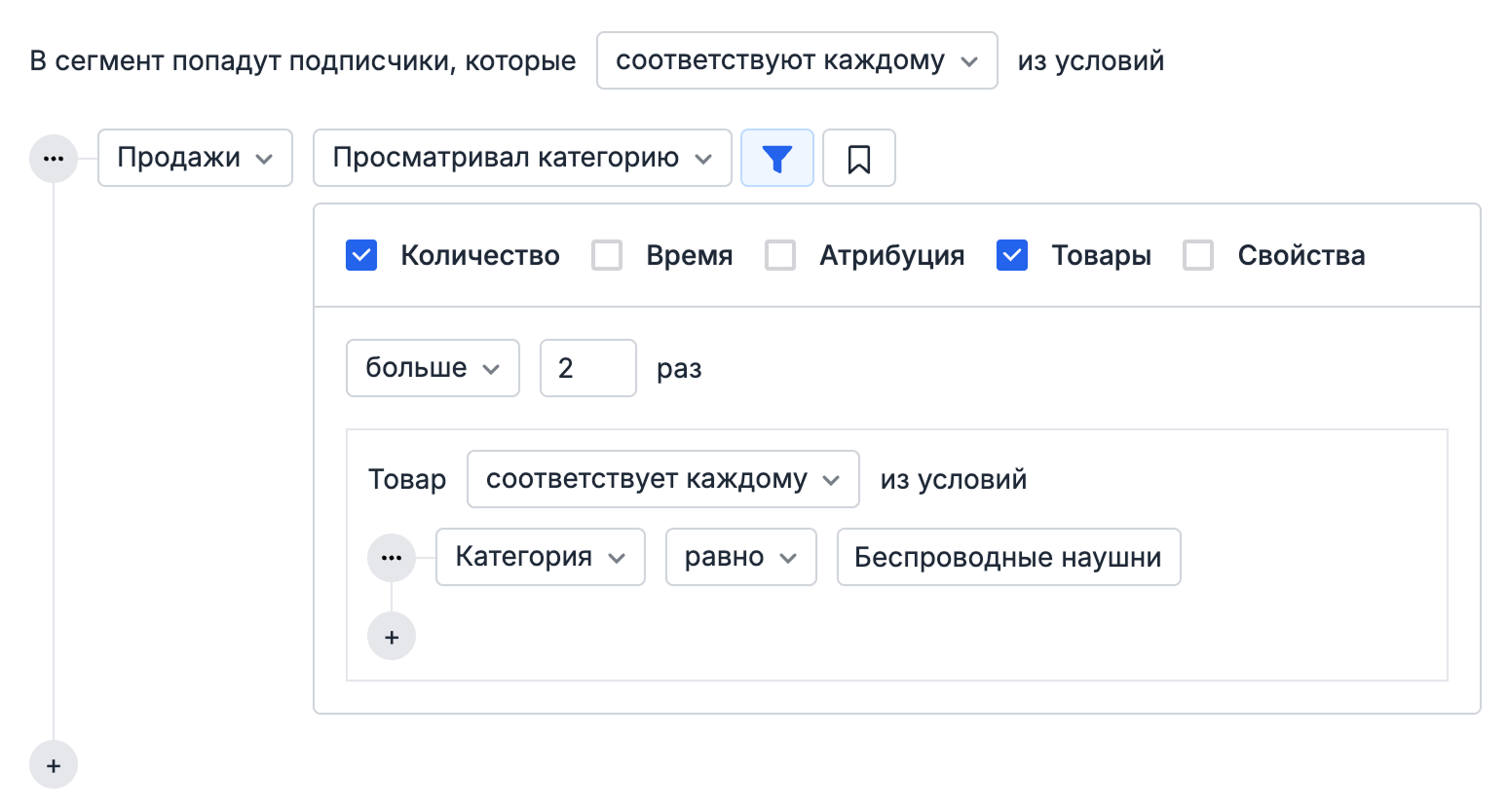Viewport: 1508px width, 812px height.
Task: Open the options menu for Категория condition
Action: click(392, 557)
